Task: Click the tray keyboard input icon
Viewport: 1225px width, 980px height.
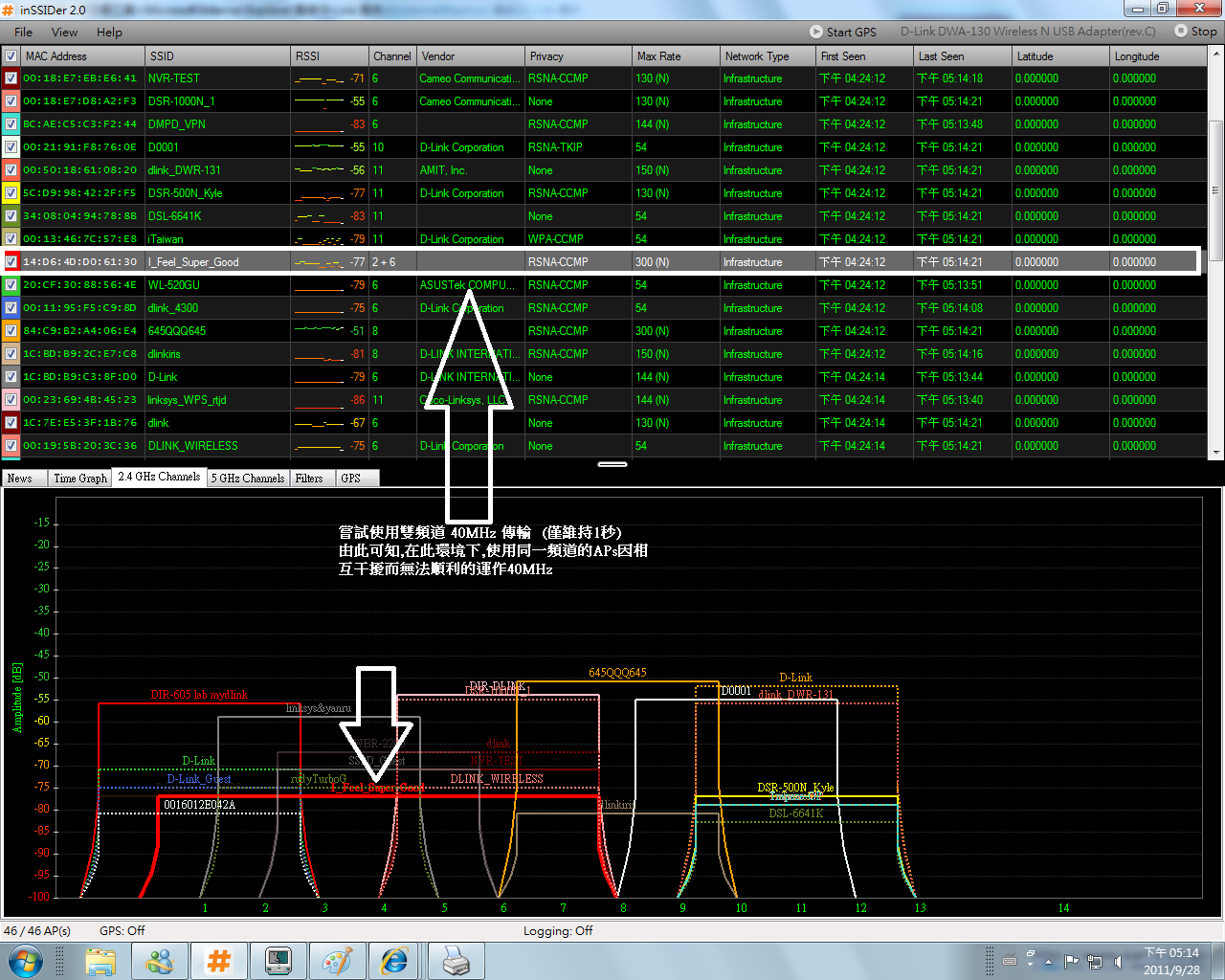Action: pos(1009,961)
